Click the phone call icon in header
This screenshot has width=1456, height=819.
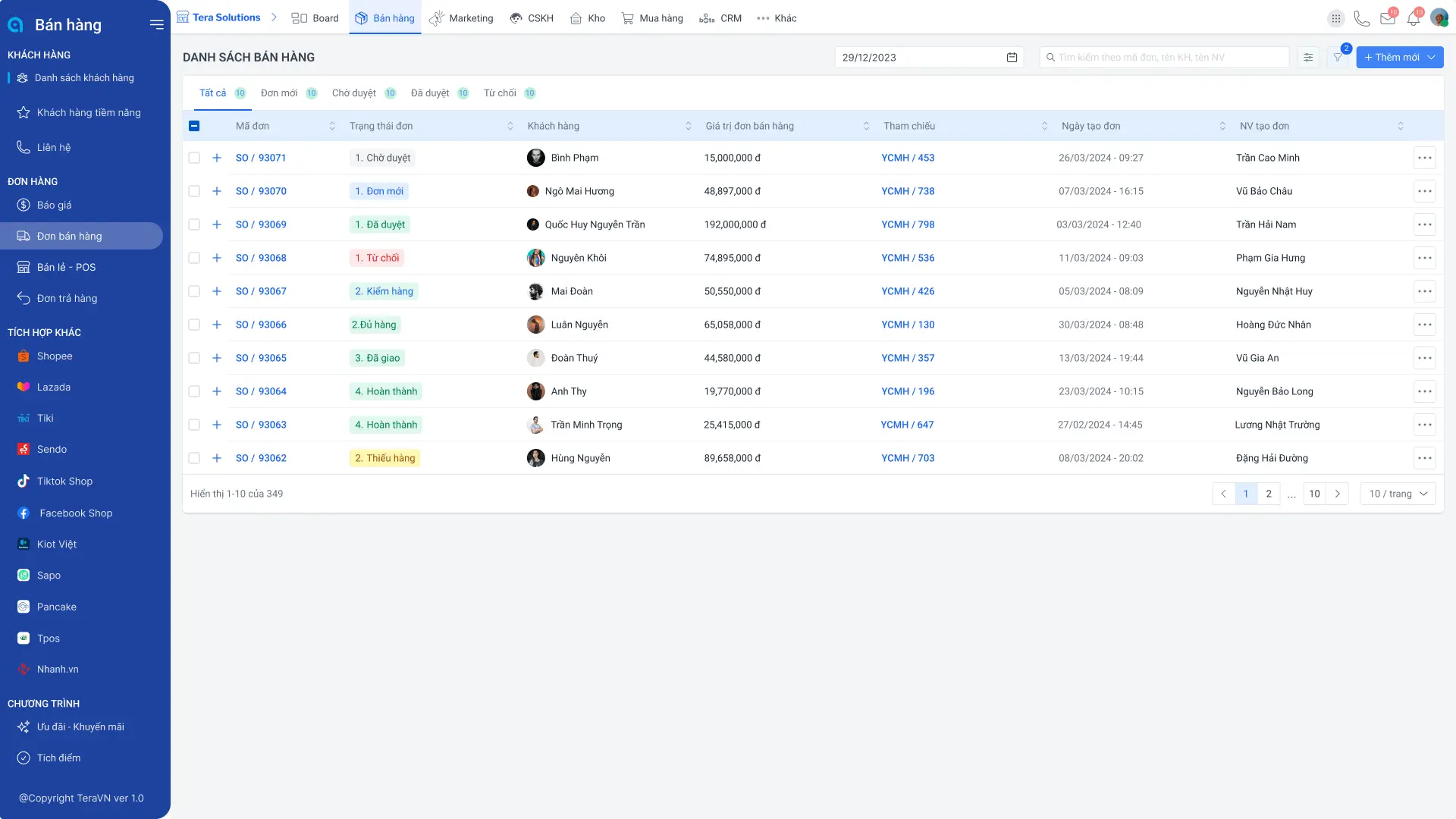click(1362, 18)
